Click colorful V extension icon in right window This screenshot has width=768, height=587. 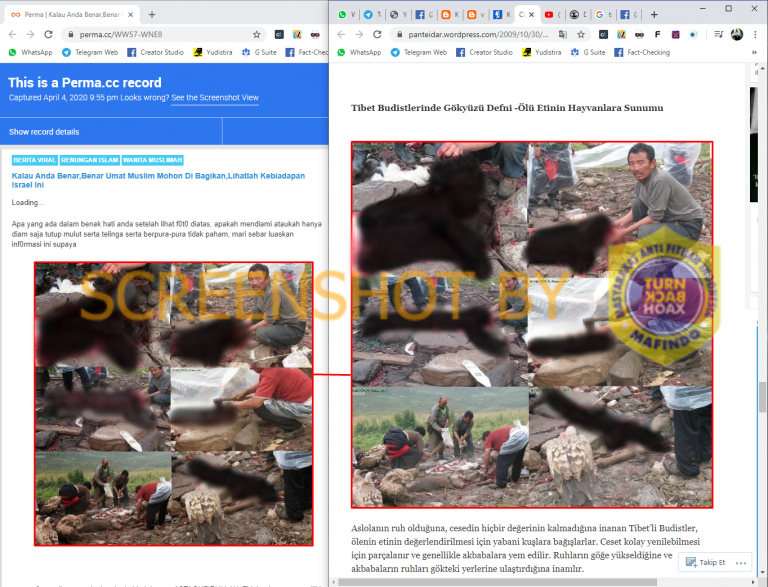621,34
